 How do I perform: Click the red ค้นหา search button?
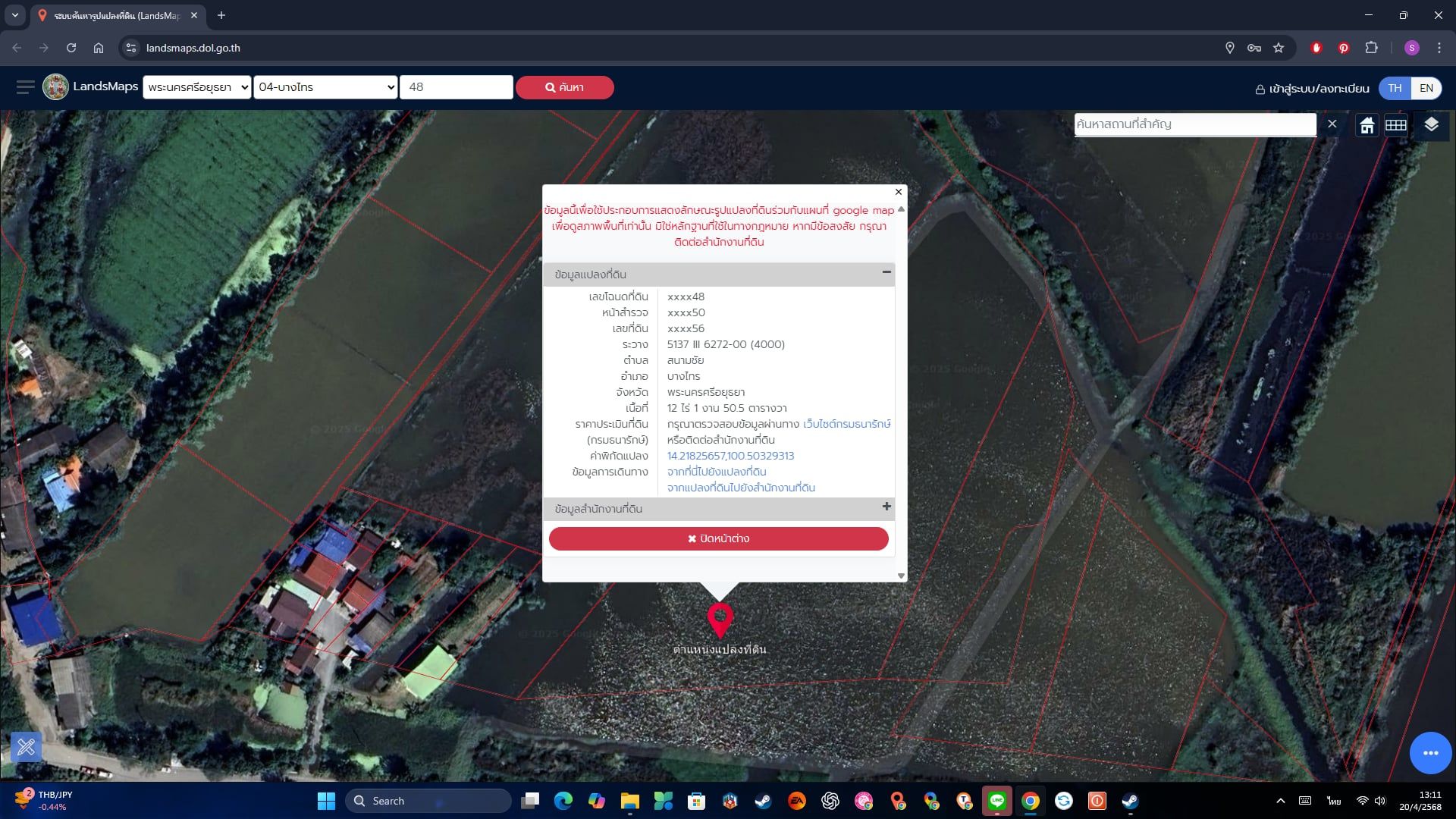[565, 87]
